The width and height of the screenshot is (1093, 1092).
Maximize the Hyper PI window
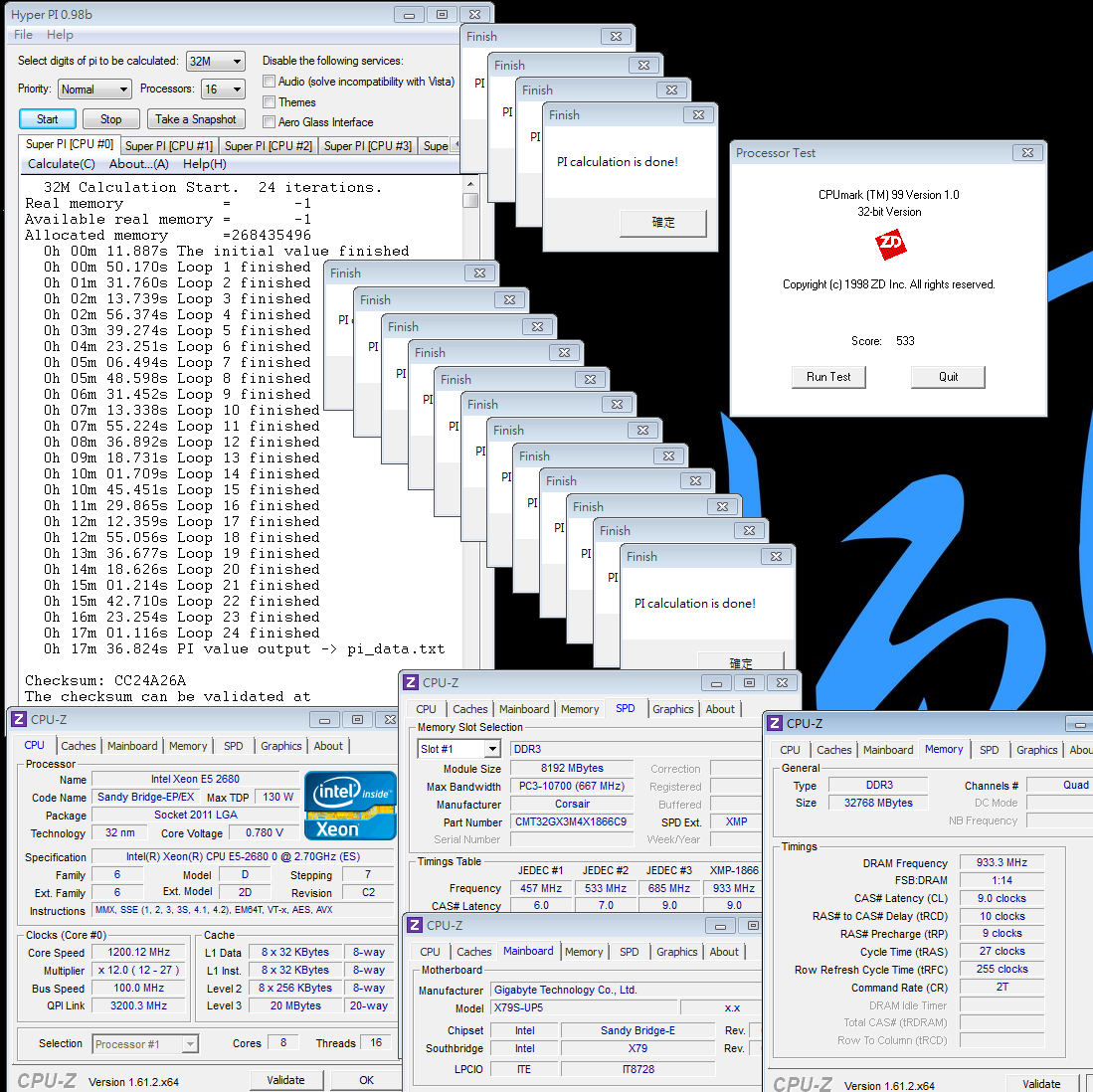coord(442,15)
